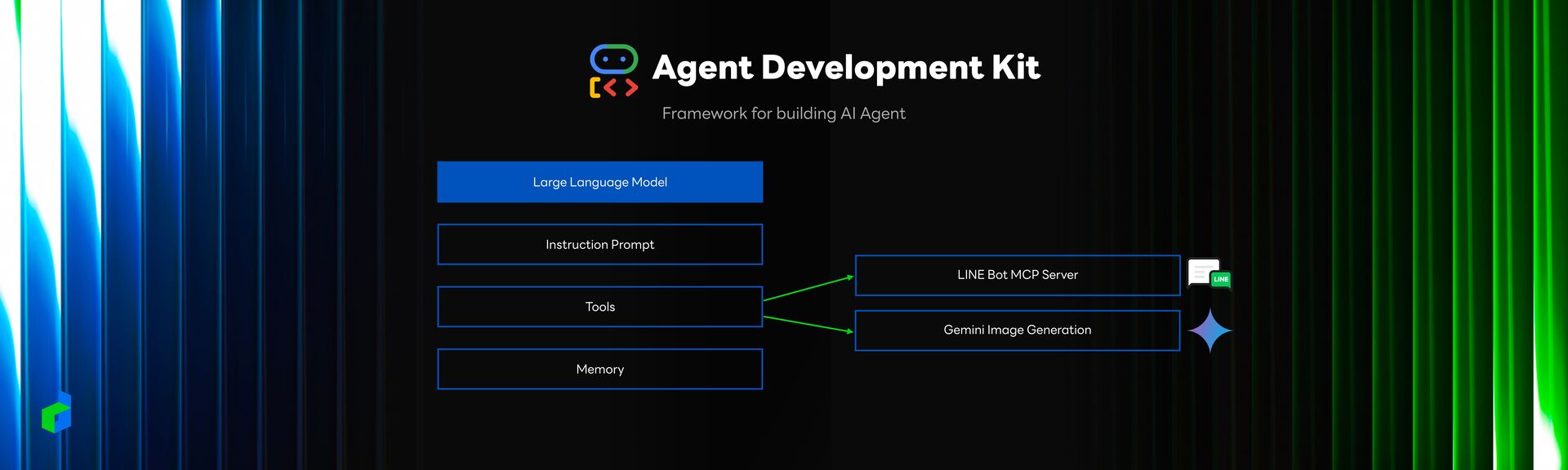Image resolution: width=1568 pixels, height=470 pixels.
Task: Click the LINE chat bubble icon
Action: (1209, 274)
